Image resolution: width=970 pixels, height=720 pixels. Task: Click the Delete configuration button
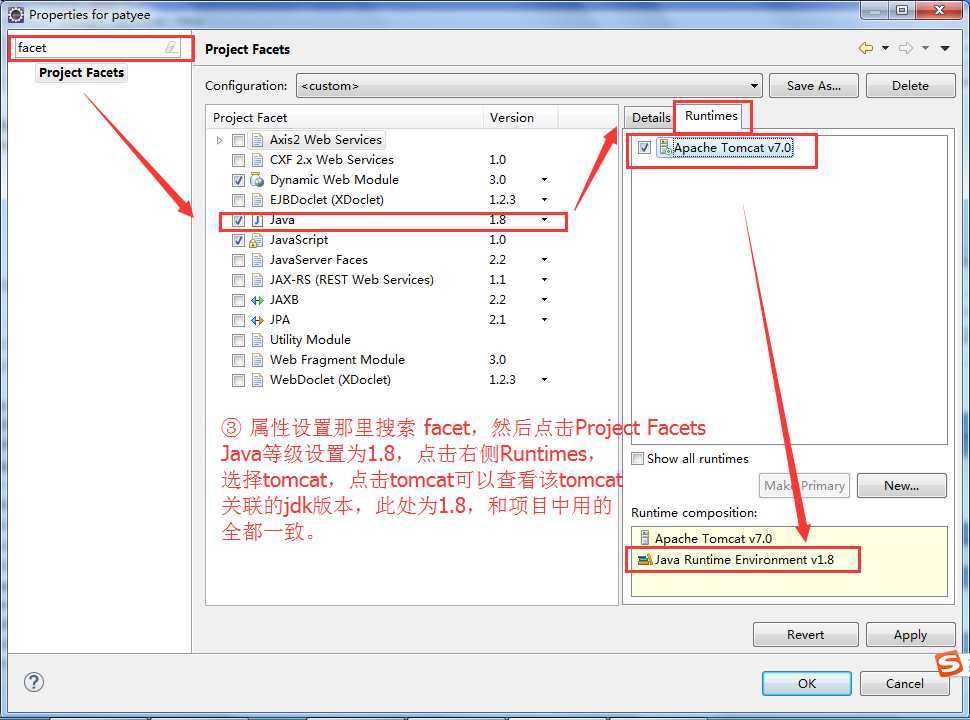pyautogui.click(x=910, y=85)
